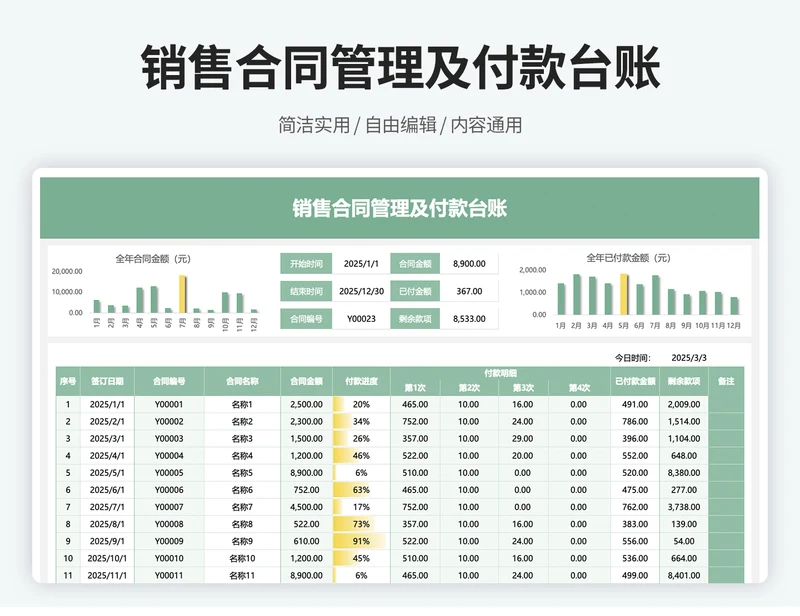Image resolution: width=800 pixels, height=616 pixels.
Task: Select the 备注 column header
Action: click(726, 381)
